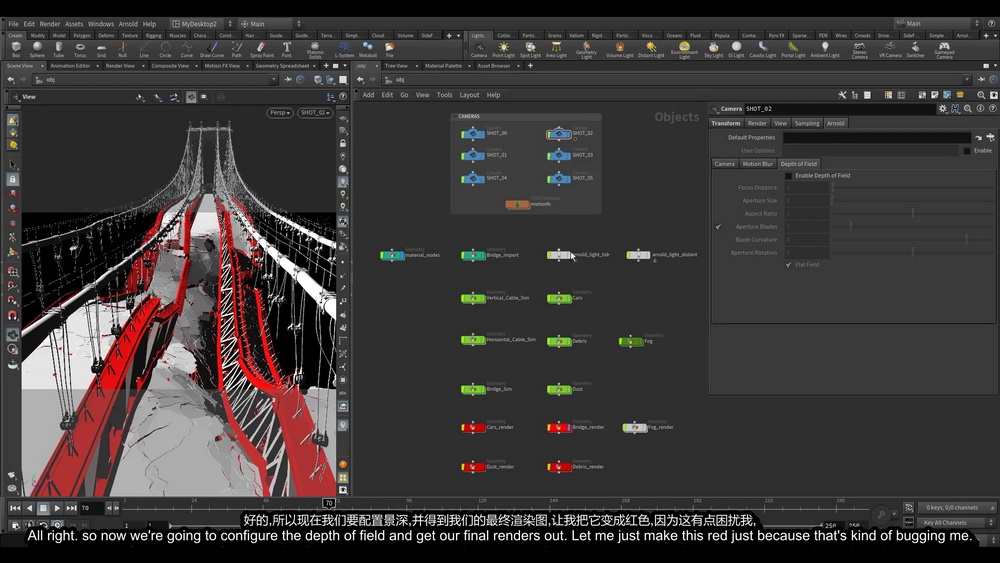Select the Font shelf tool
The height and width of the screenshot is (563, 1000).
[286, 50]
